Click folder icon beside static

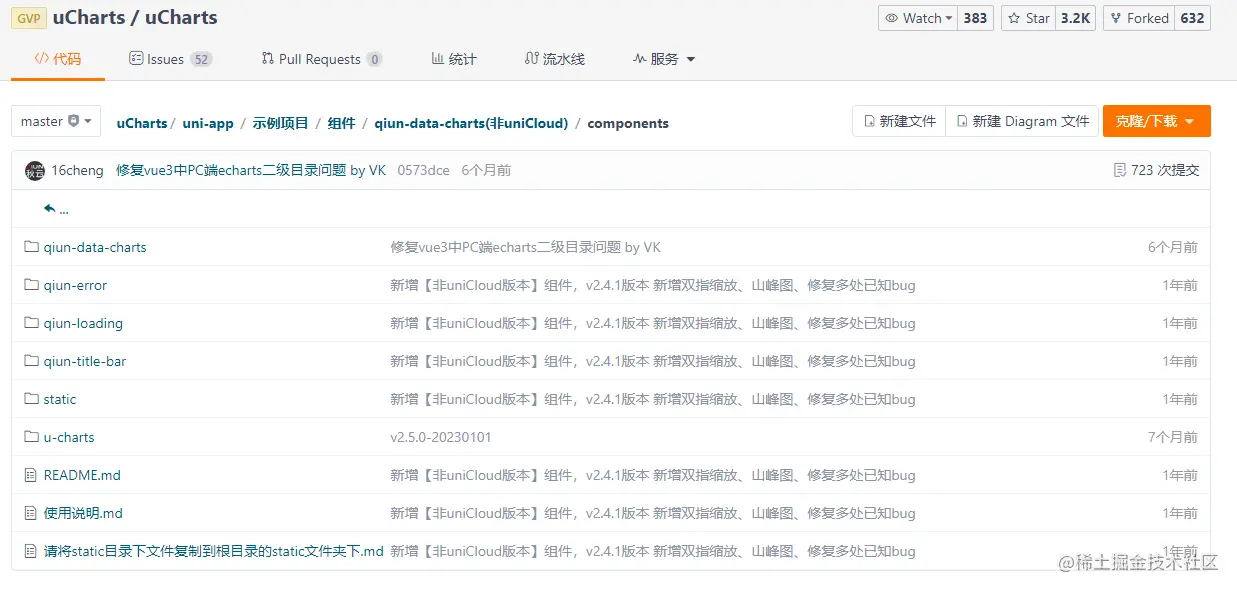point(31,399)
